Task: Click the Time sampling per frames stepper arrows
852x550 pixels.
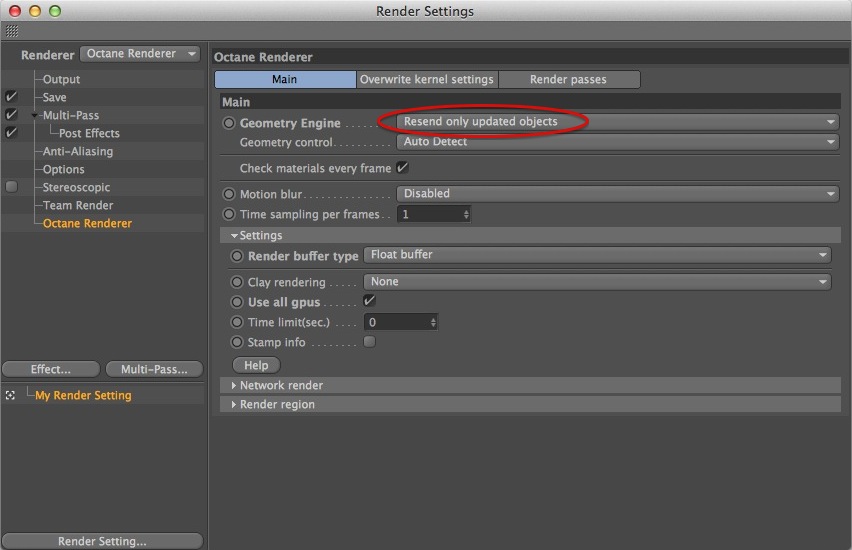Action: click(x=466, y=215)
